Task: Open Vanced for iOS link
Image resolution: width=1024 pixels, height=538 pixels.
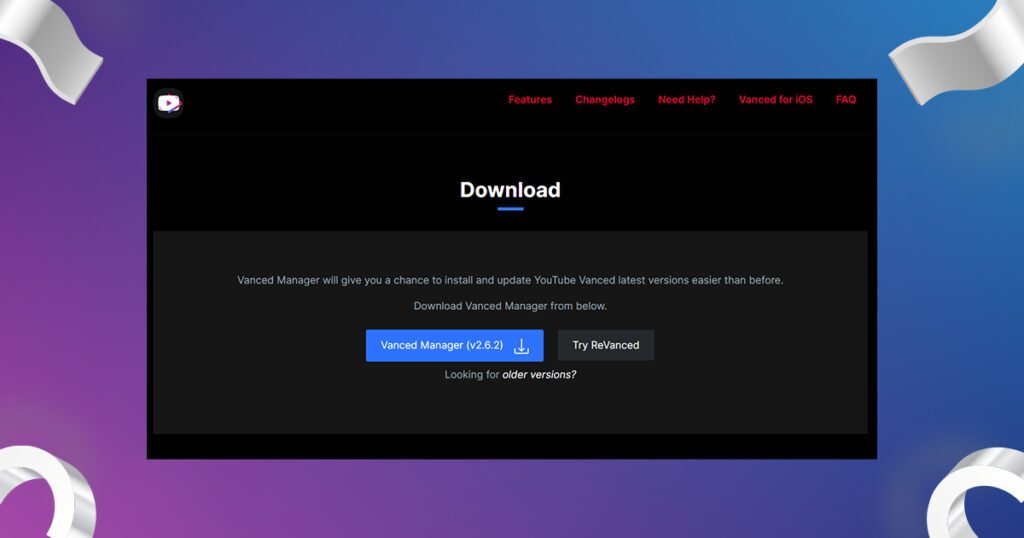Action: 775,100
